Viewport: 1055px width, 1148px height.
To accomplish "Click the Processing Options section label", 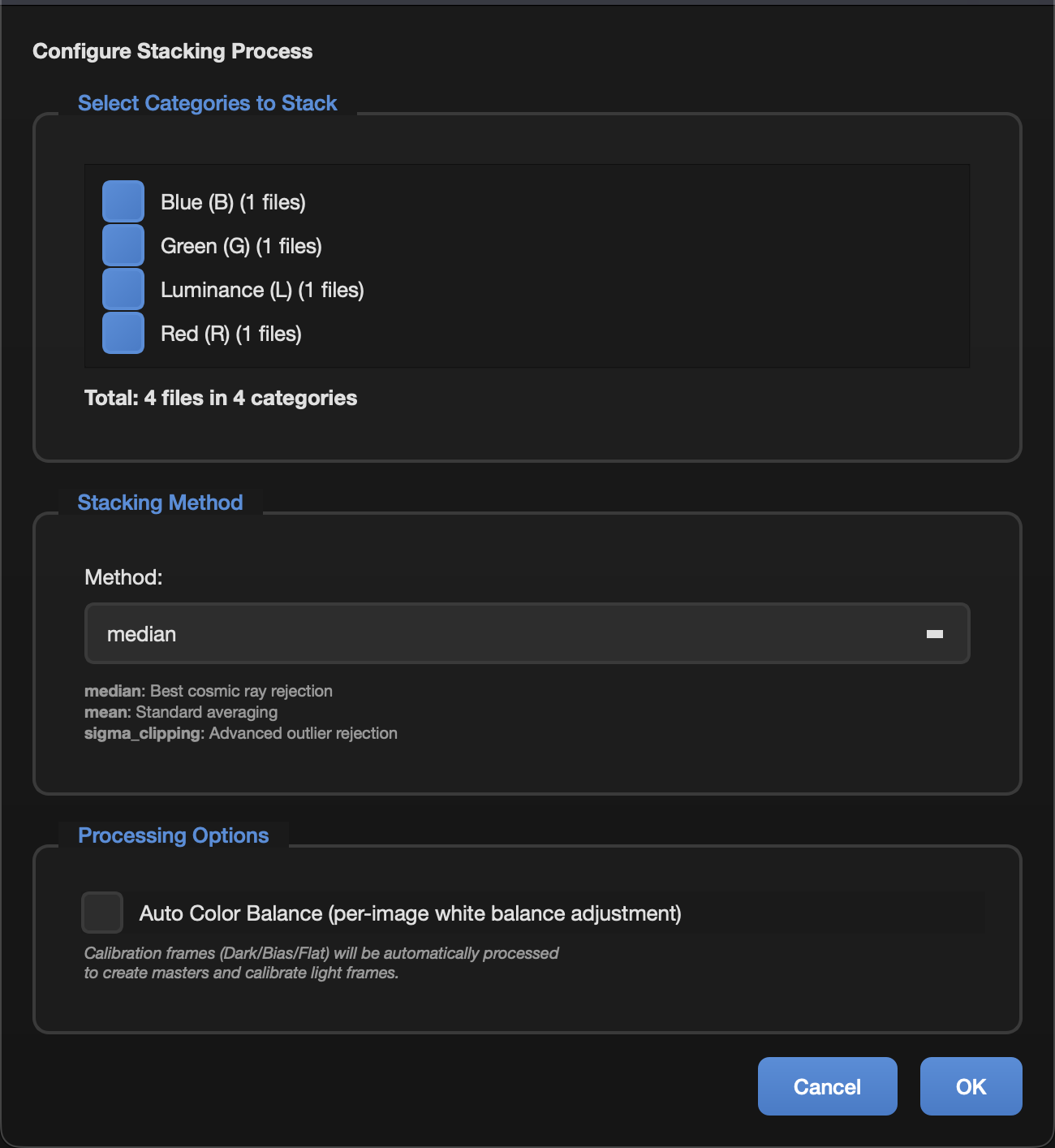I will point(173,835).
